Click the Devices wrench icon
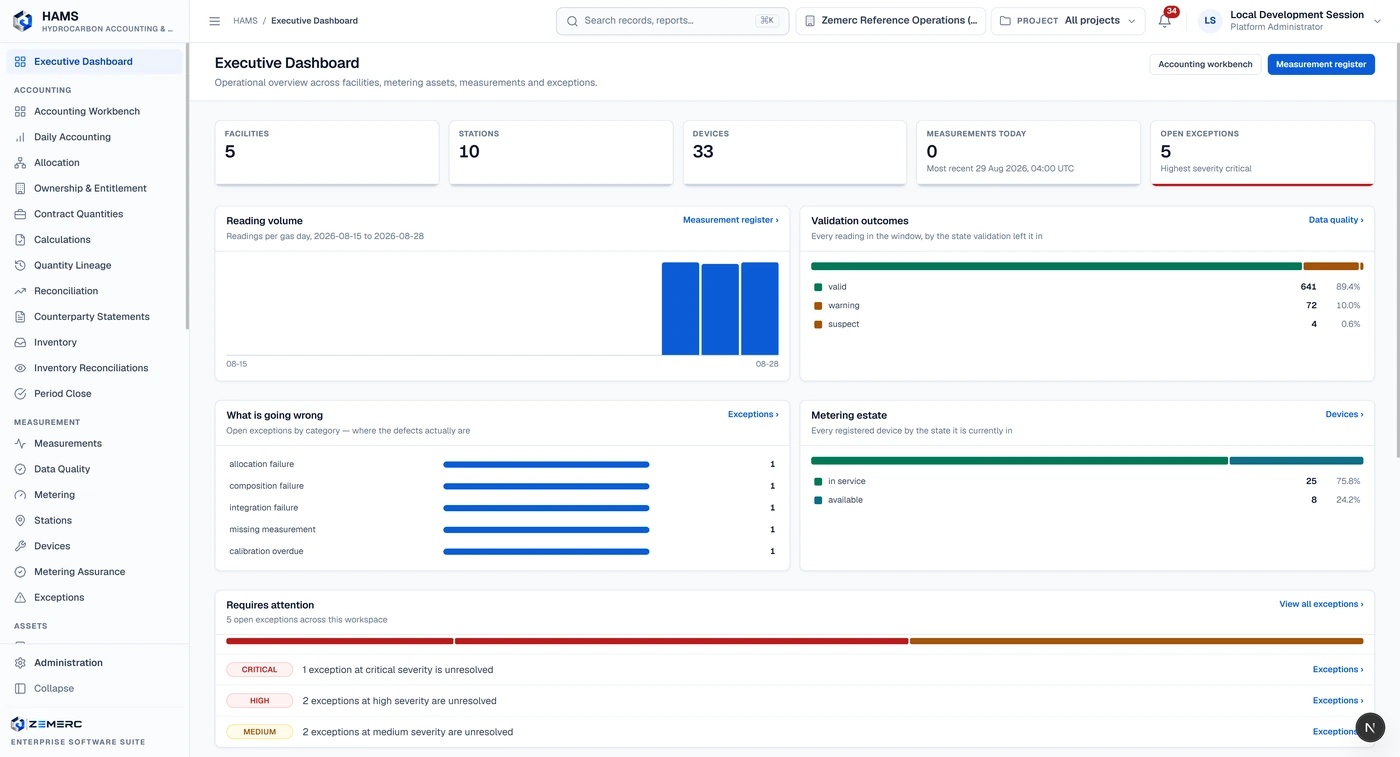The width and height of the screenshot is (1400, 757). [20, 546]
